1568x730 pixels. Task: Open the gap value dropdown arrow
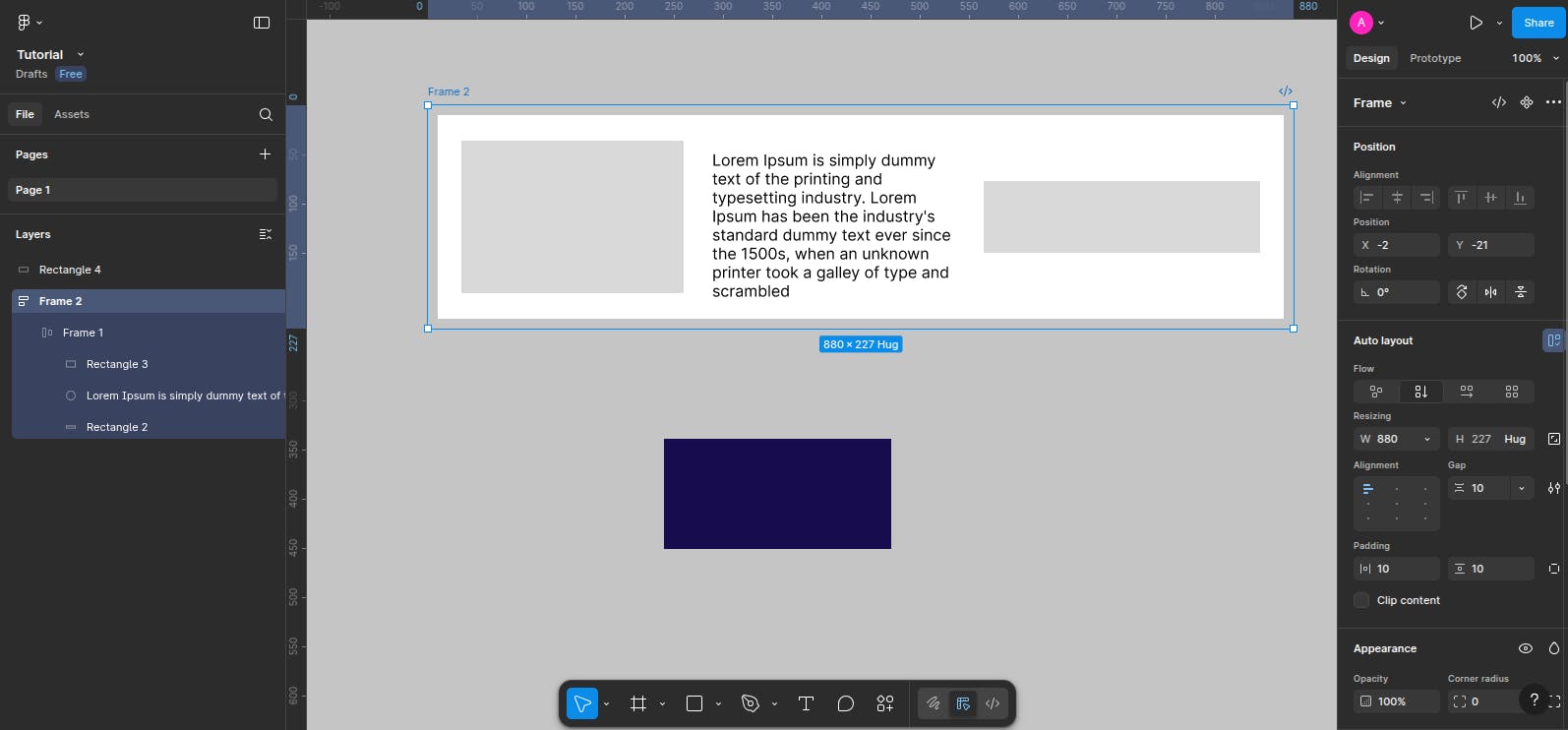click(1522, 488)
